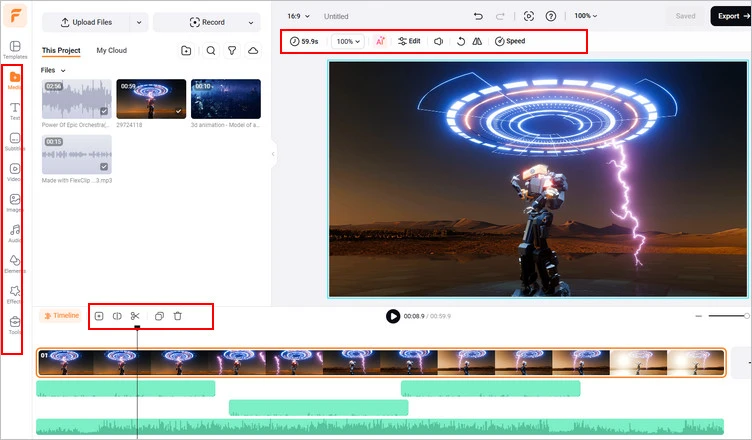This screenshot has height=440, width=752.
Task: Open the 16:9 aspect ratio dropdown
Action: pos(298,16)
